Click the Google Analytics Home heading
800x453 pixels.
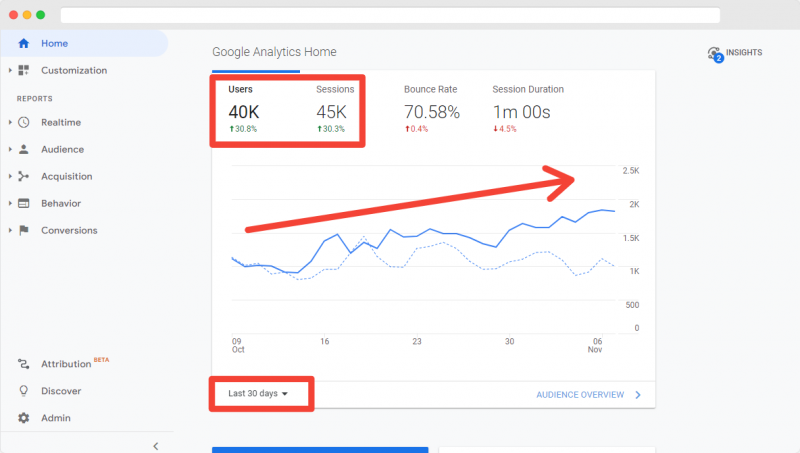click(x=274, y=52)
